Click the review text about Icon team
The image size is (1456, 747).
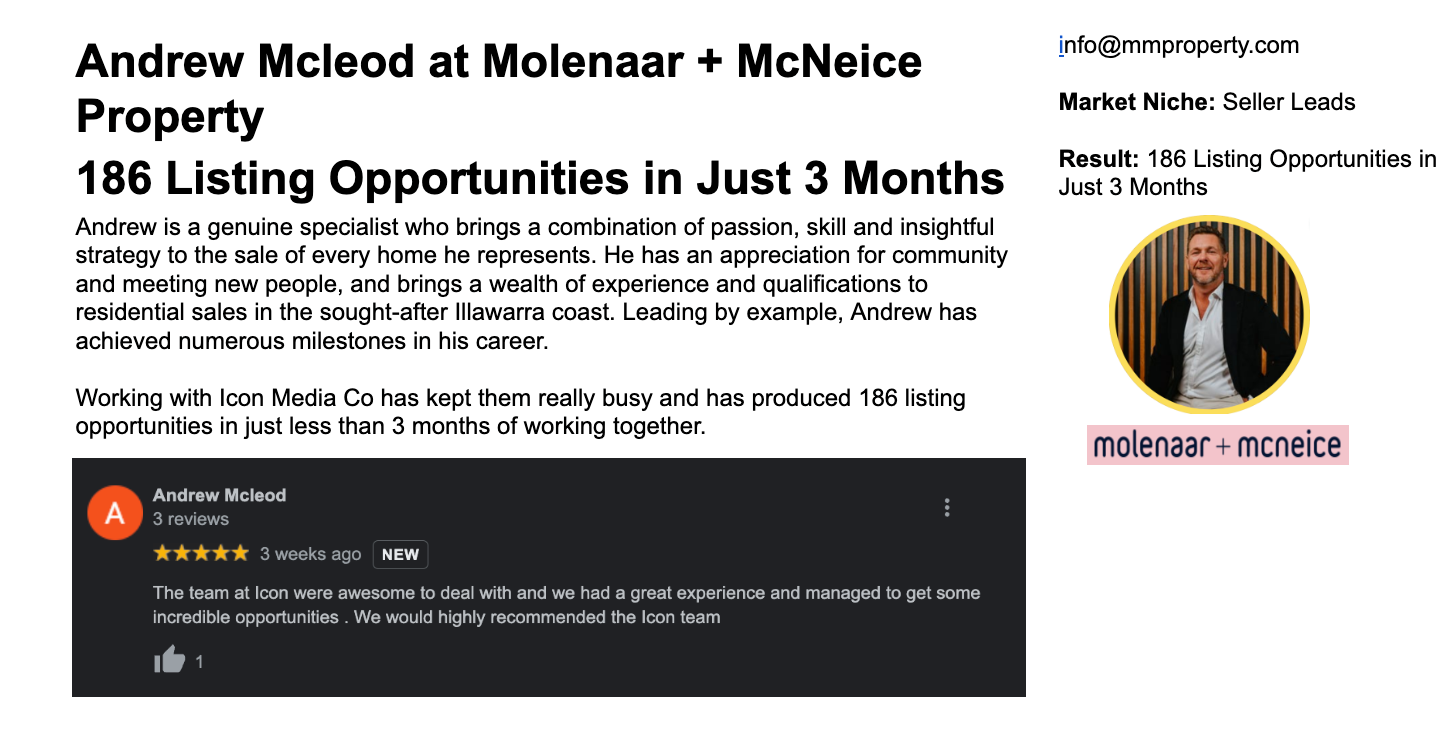coord(566,605)
